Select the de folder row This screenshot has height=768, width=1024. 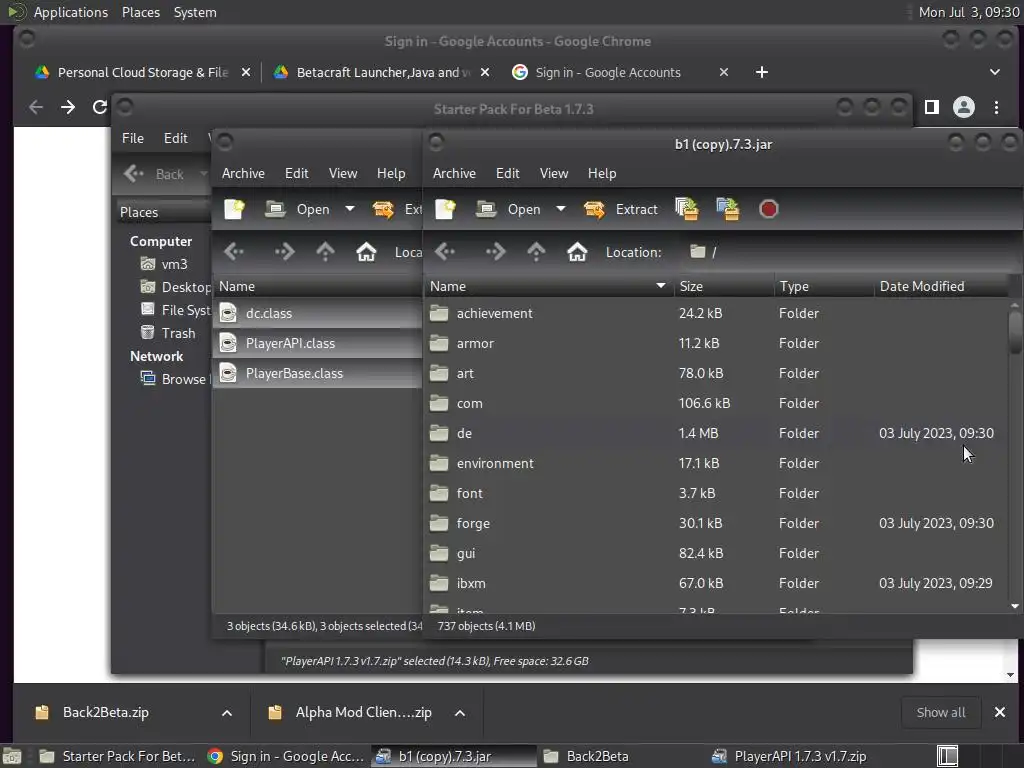coord(716,434)
